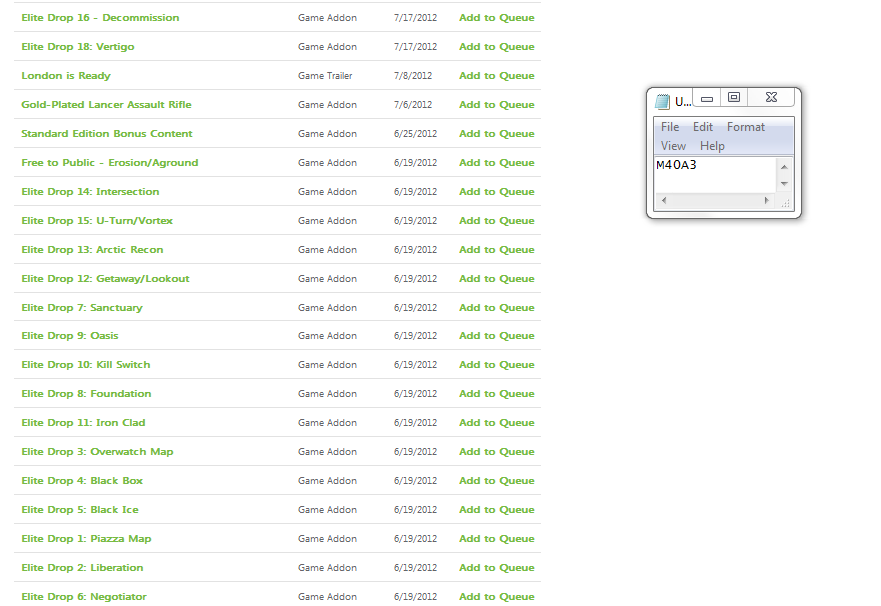881x606 pixels.
Task: Minimize the Notepad window
Action: 707,98
